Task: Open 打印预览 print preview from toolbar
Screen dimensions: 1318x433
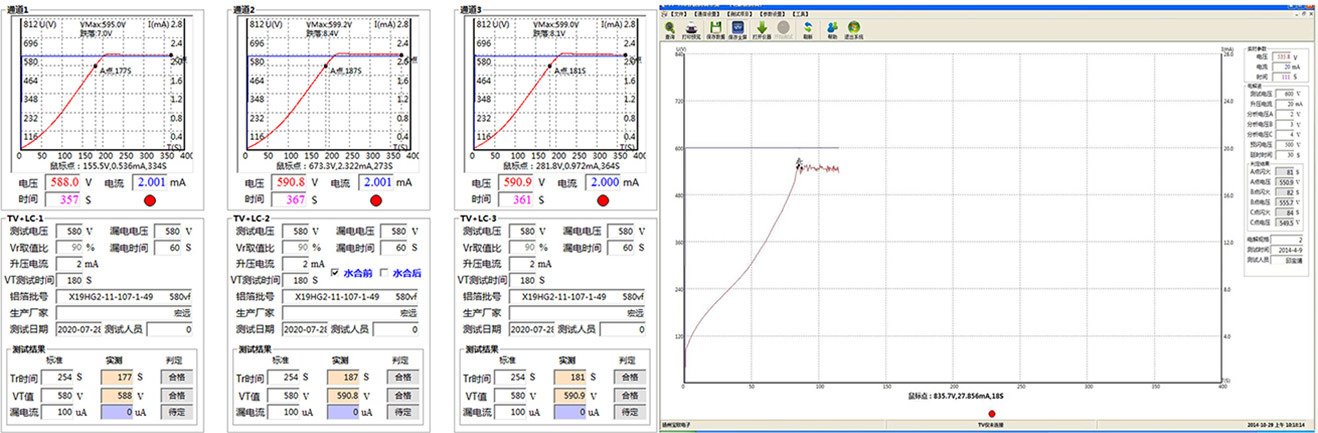Action: [693, 29]
